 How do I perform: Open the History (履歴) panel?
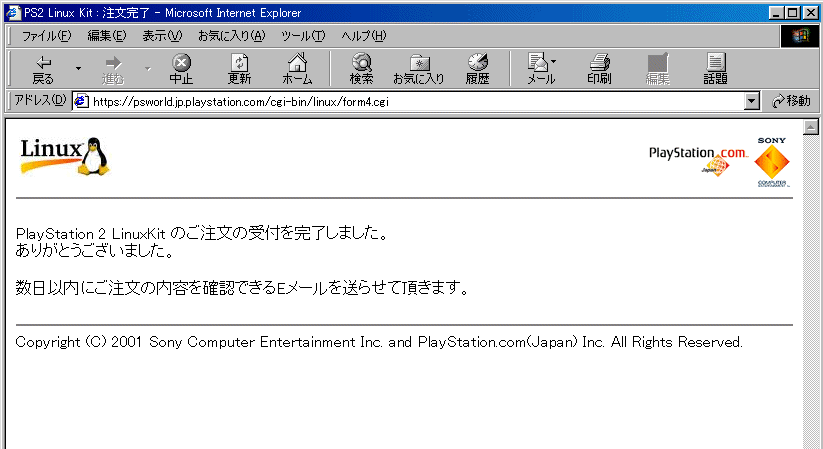(x=478, y=69)
